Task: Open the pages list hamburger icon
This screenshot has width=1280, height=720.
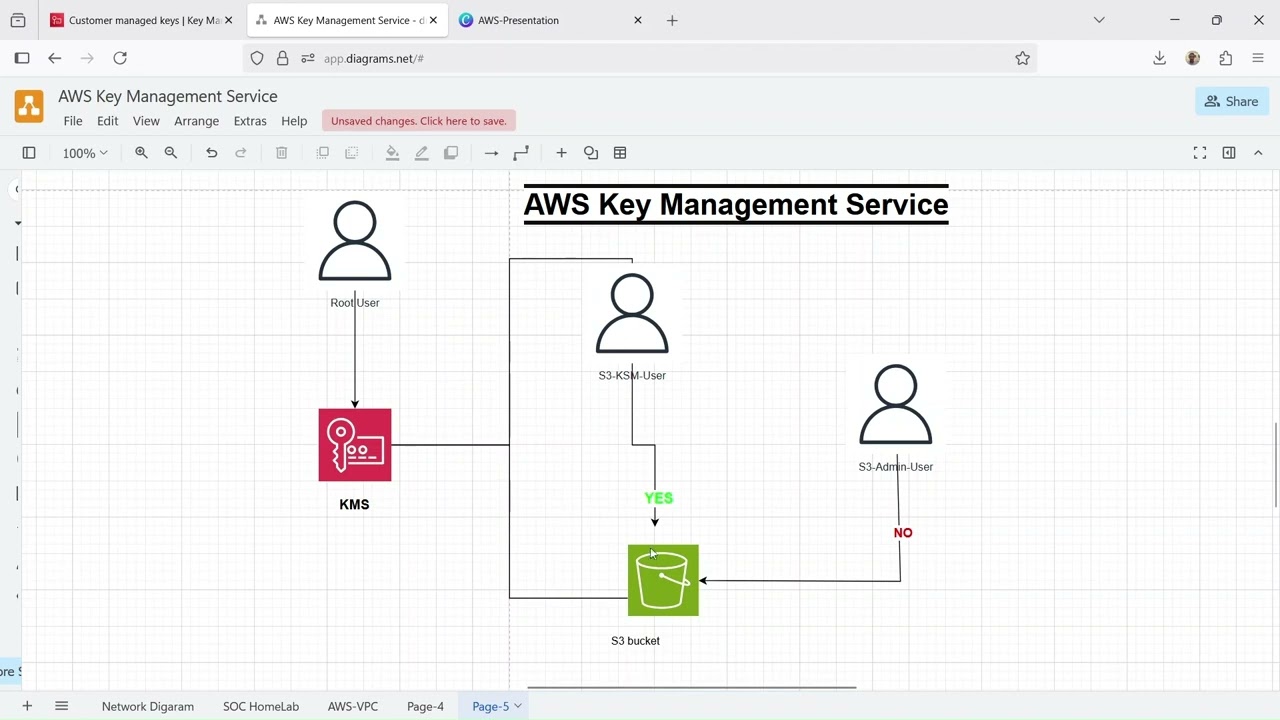Action: [61, 706]
